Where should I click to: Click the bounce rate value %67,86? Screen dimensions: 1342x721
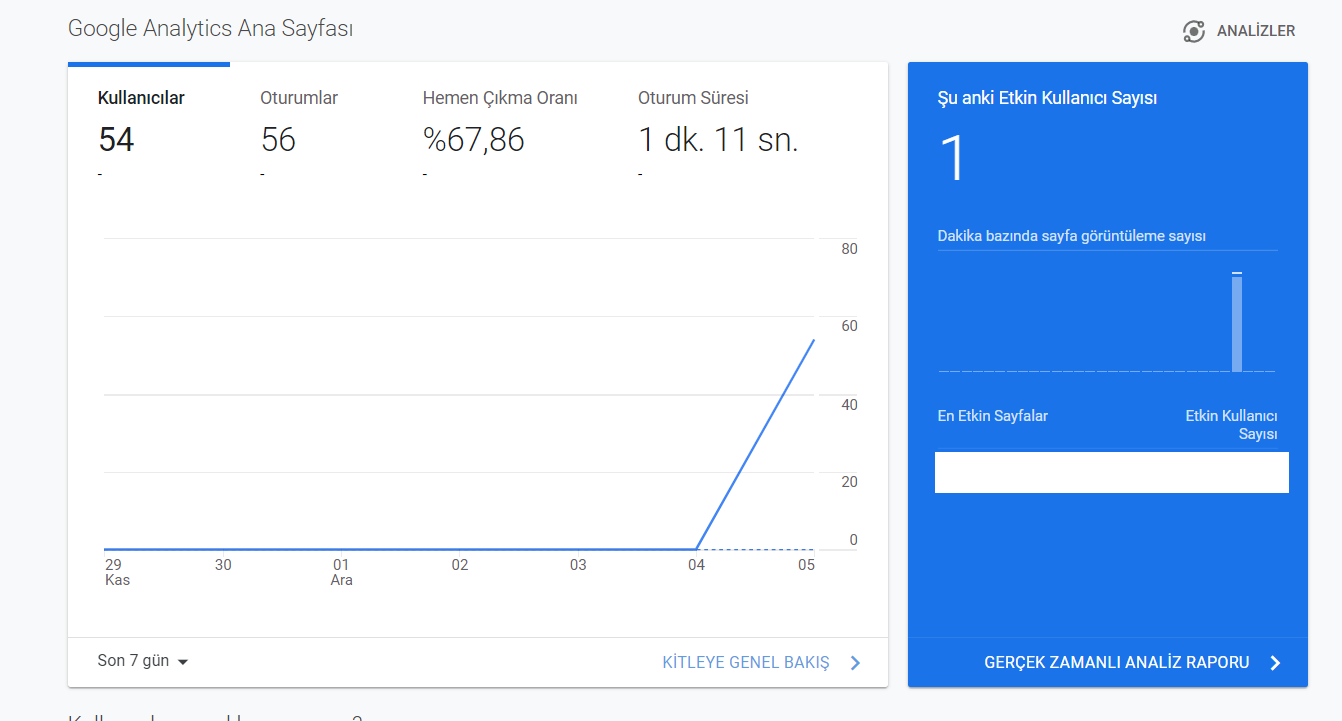pyautogui.click(x=474, y=140)
